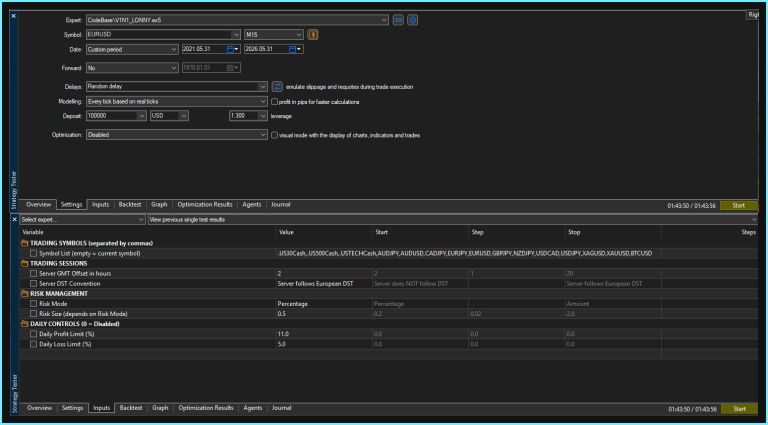Open View previous single test results dropdown
This screenshot has height=425, width=768.
pyautogui.click(x=453, y=220)
